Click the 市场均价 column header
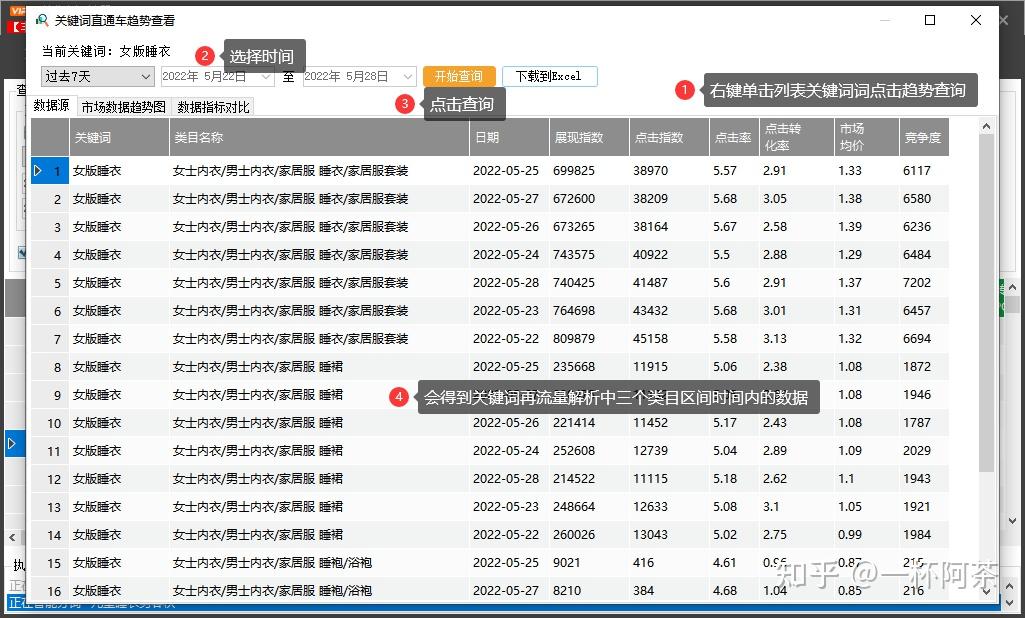This screenshot has width=1025, height=618. click(x=866, y=137)
